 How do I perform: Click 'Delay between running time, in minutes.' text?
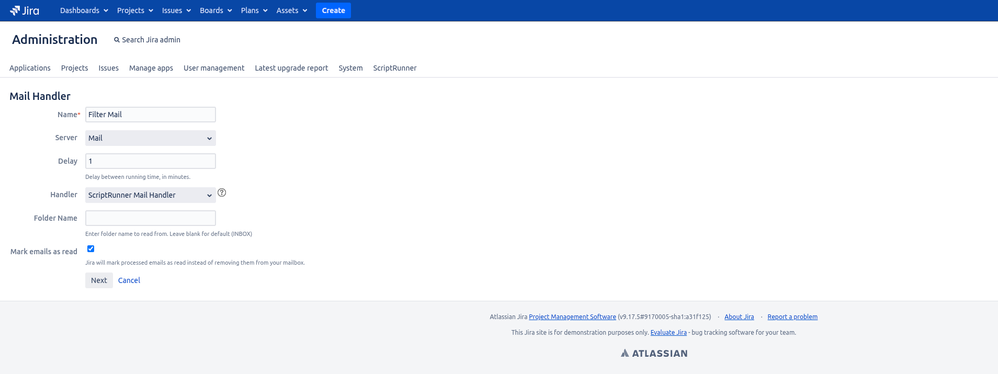pyautogui.click(x=138, y=177)
